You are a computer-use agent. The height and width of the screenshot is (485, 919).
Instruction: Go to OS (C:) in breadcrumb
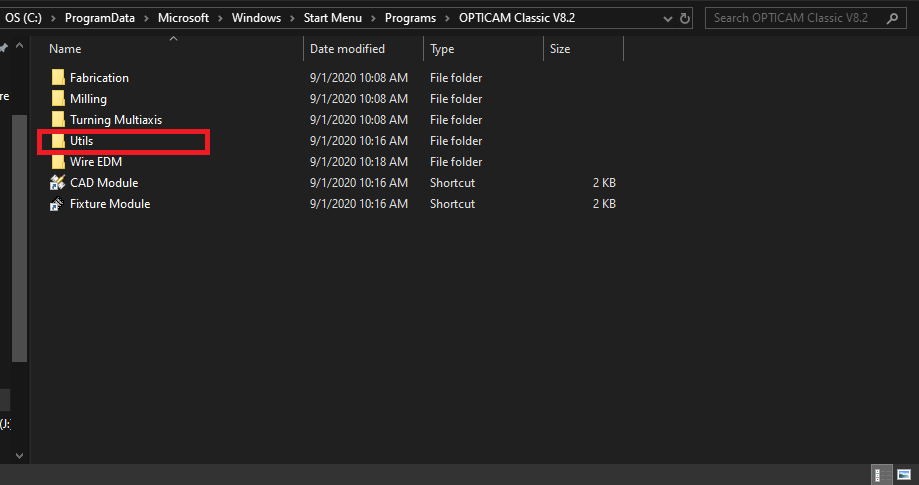[23, 18]
